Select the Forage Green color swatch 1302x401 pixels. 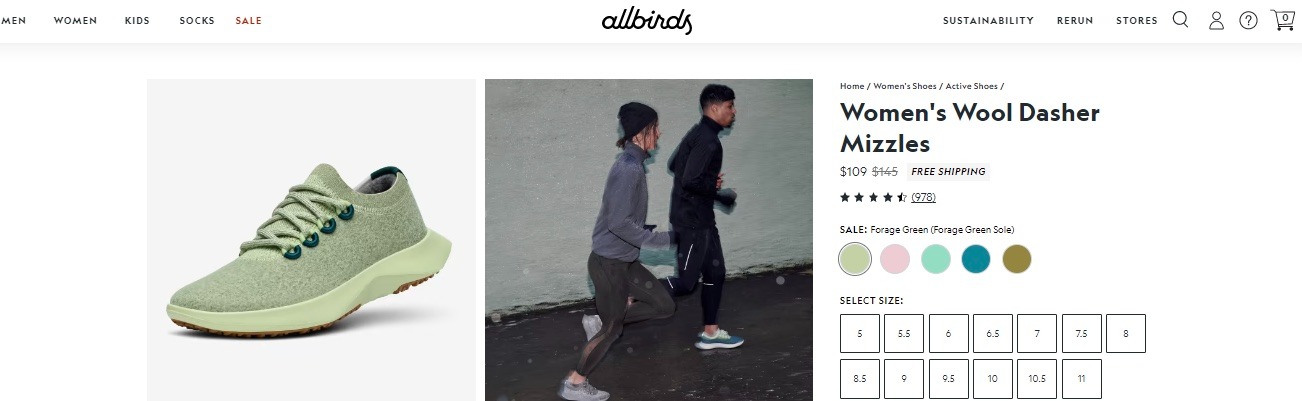point(855,259)
